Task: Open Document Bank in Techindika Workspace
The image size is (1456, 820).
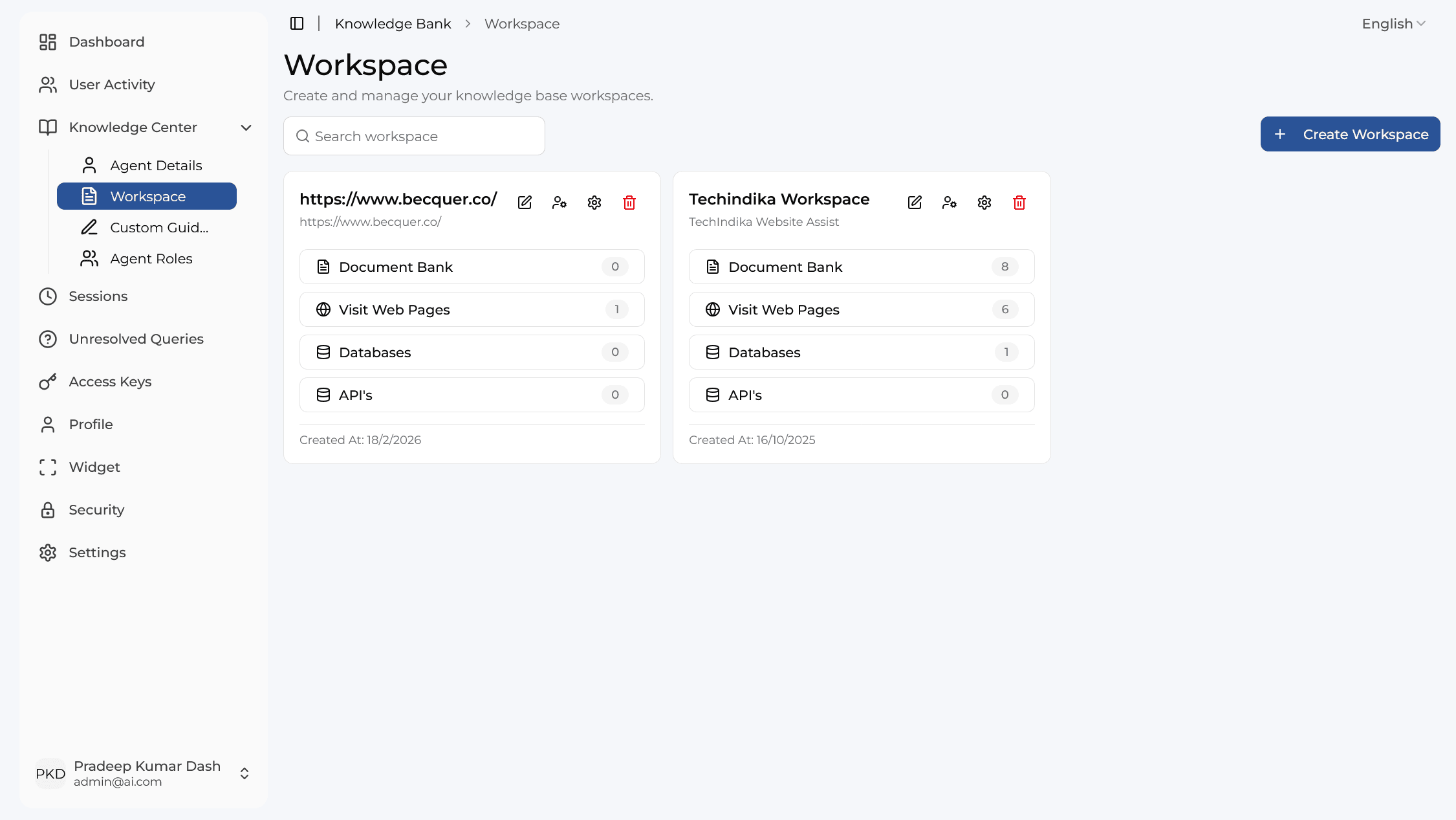Action: click(862, 267)
